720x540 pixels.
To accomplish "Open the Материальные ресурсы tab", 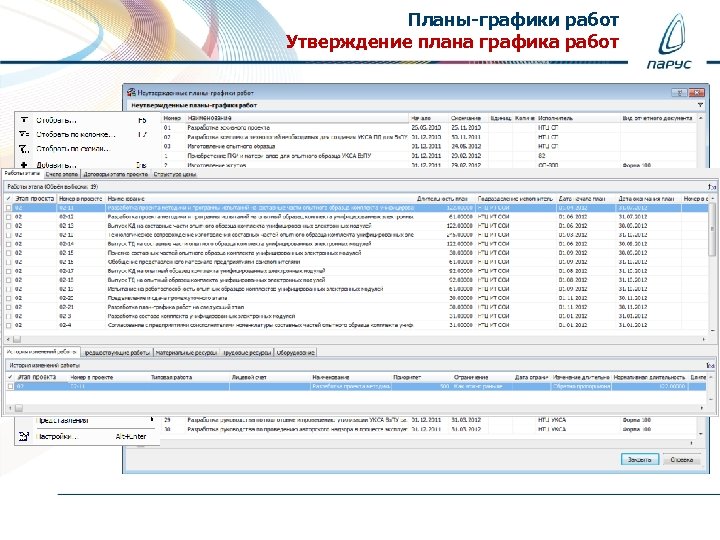I will pyautogui.click(x=186, y=353).
